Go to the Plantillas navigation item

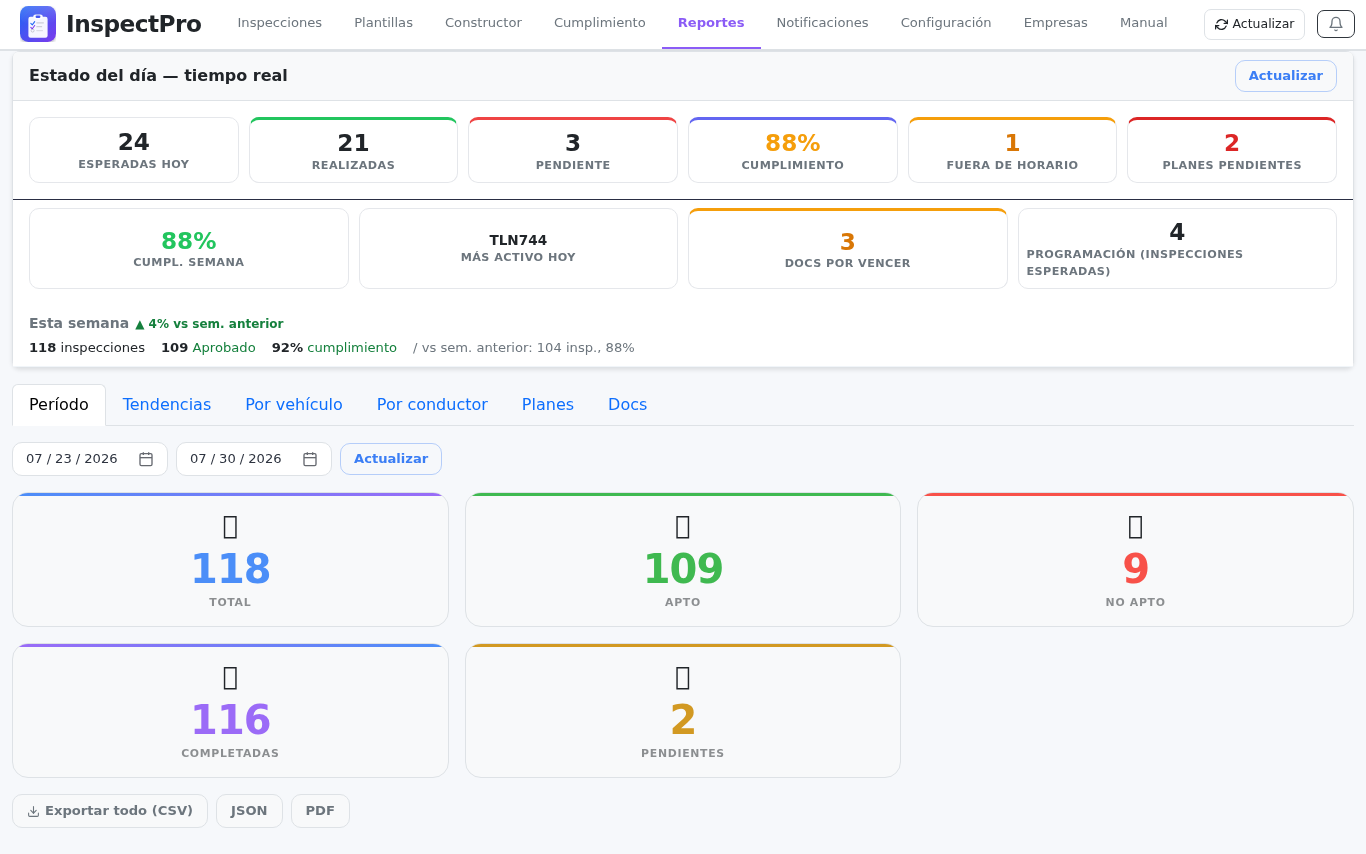pyautogui.click(x=383, y=23)
